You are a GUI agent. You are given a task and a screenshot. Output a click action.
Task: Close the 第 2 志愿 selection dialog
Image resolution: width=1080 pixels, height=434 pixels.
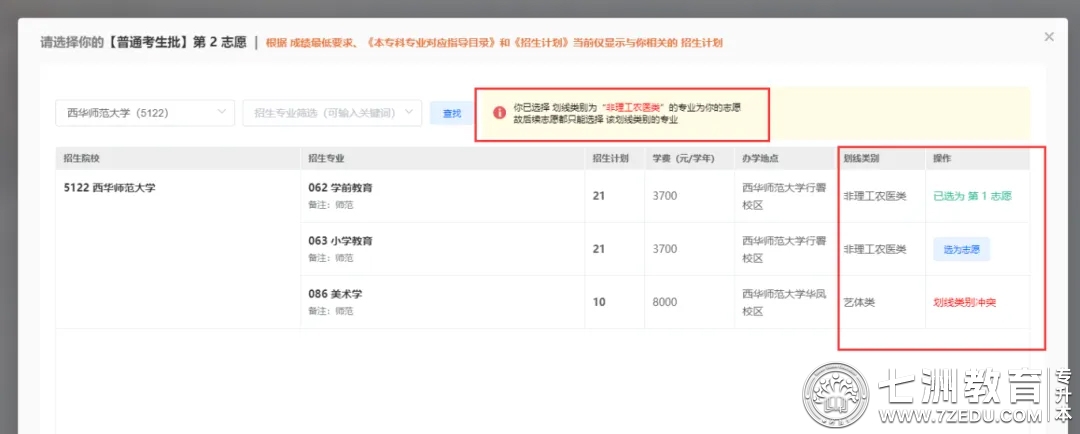1048,37
